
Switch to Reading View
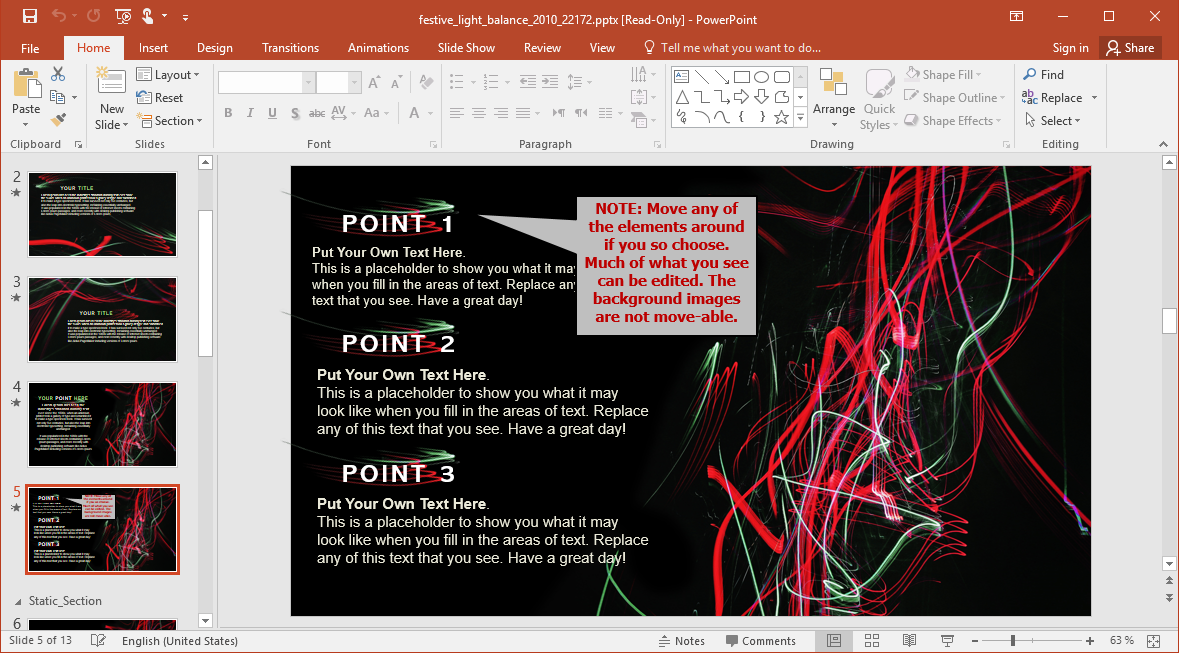pyautogui.click(x=909, y=640)
